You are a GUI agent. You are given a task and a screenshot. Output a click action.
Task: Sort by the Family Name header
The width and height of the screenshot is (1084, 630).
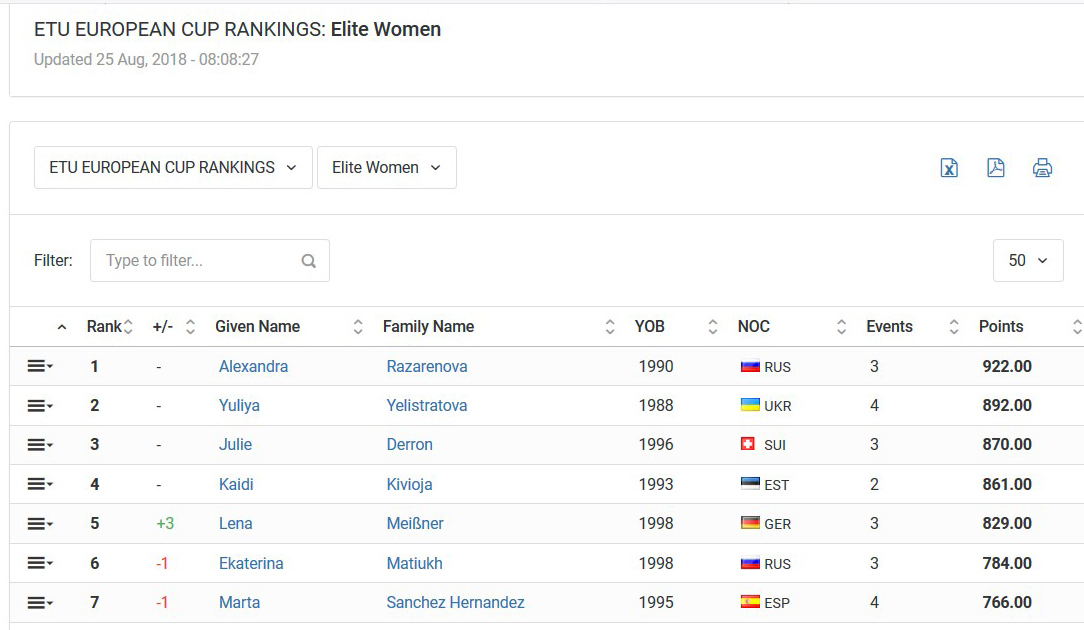tap(498, 326)
